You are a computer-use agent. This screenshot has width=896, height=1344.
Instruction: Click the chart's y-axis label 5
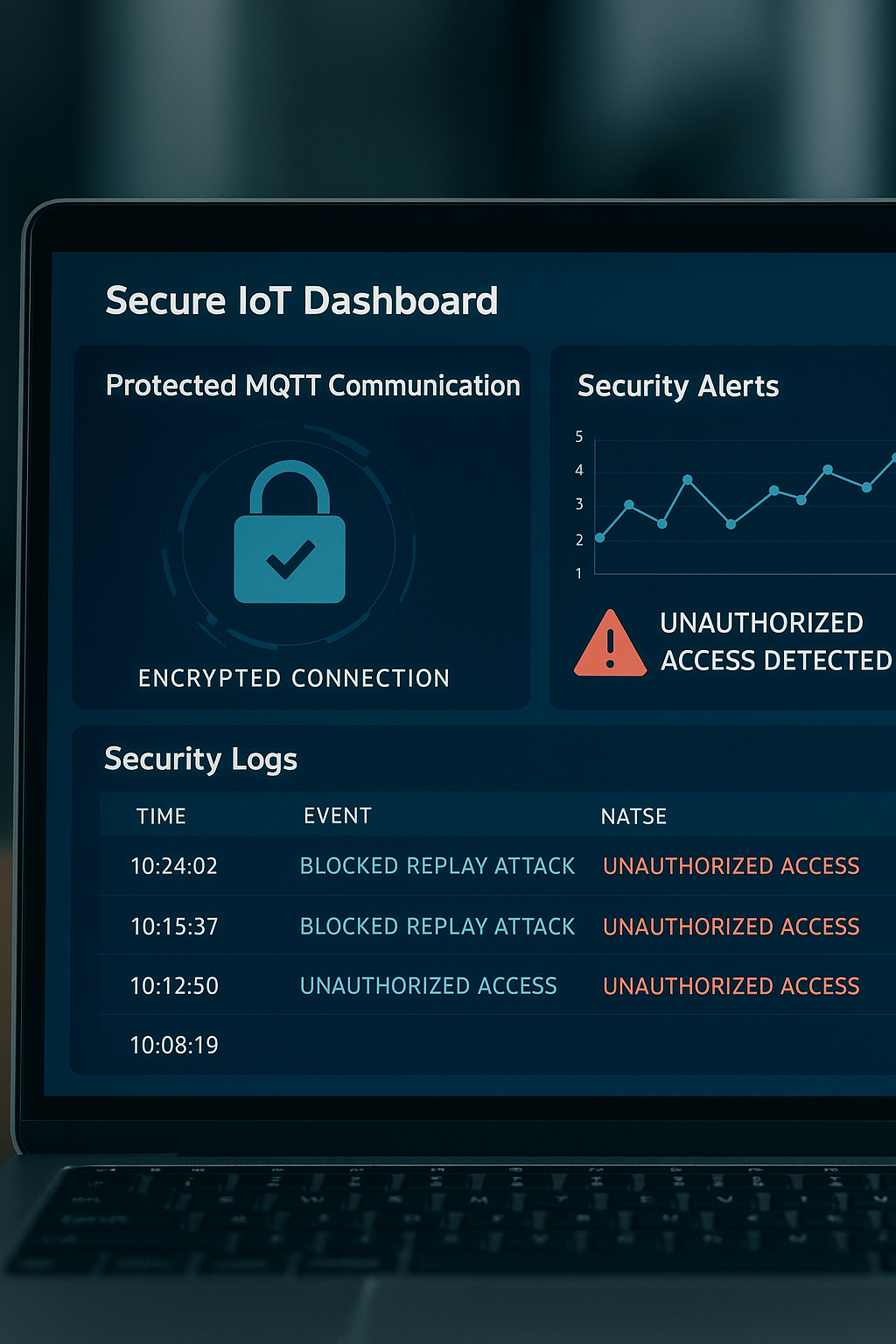click(x=578, y=437)
